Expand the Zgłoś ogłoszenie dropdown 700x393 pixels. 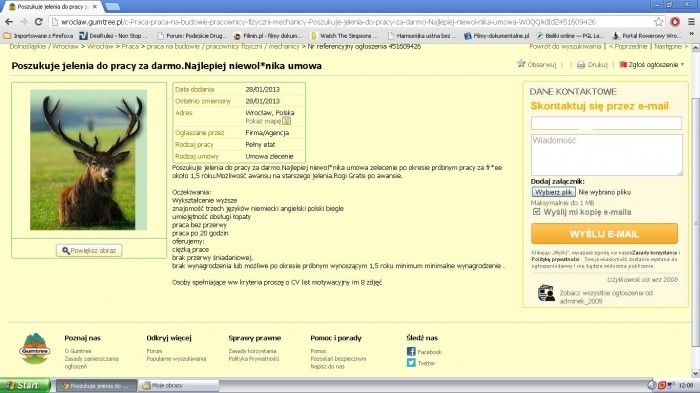(652, 65)
